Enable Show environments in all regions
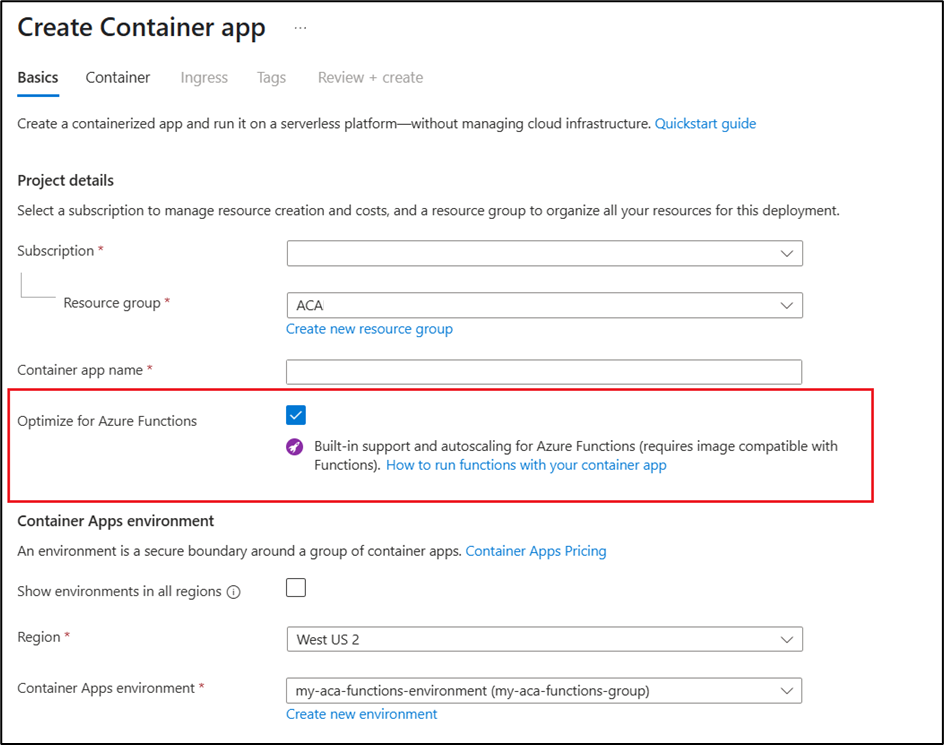The height and width of the screenshot is (745, 944). [x=296, y=588]
